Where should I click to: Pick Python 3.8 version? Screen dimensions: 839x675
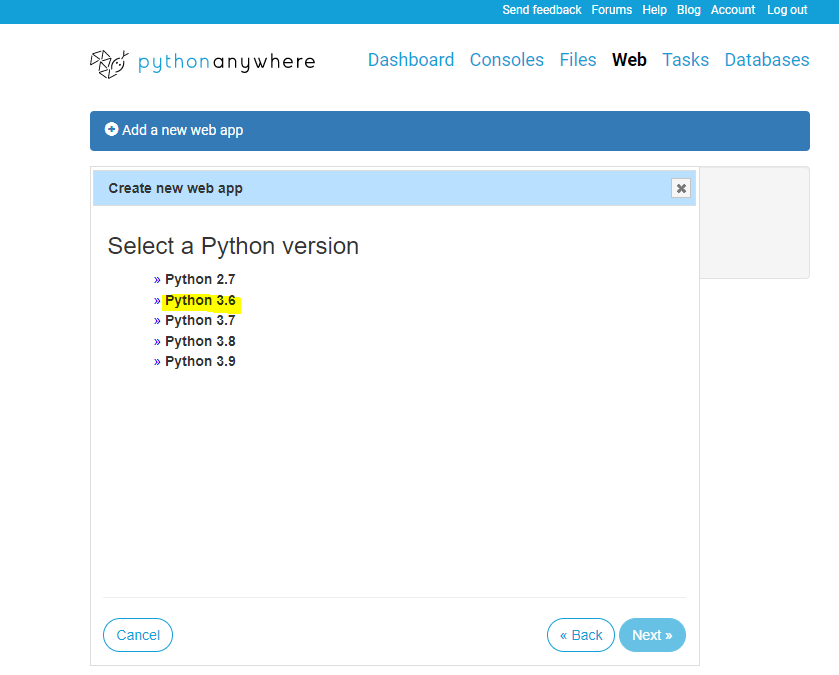point(200,341)
